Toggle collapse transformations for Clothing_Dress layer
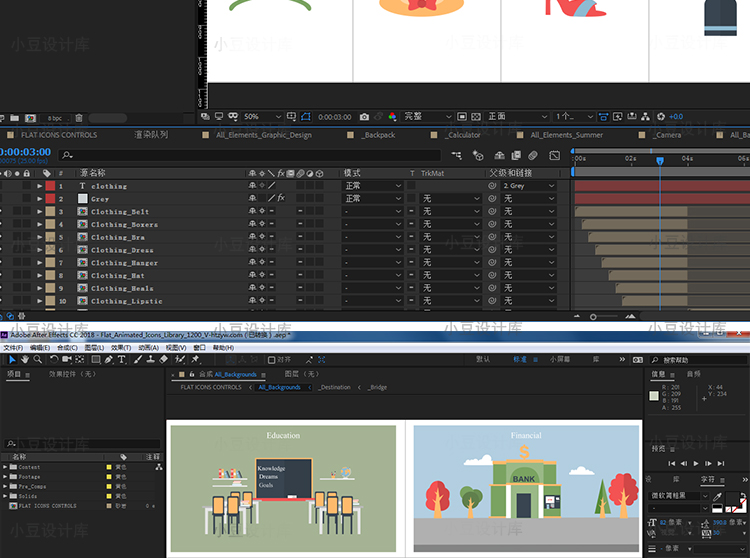 click(x=262, y=250)
